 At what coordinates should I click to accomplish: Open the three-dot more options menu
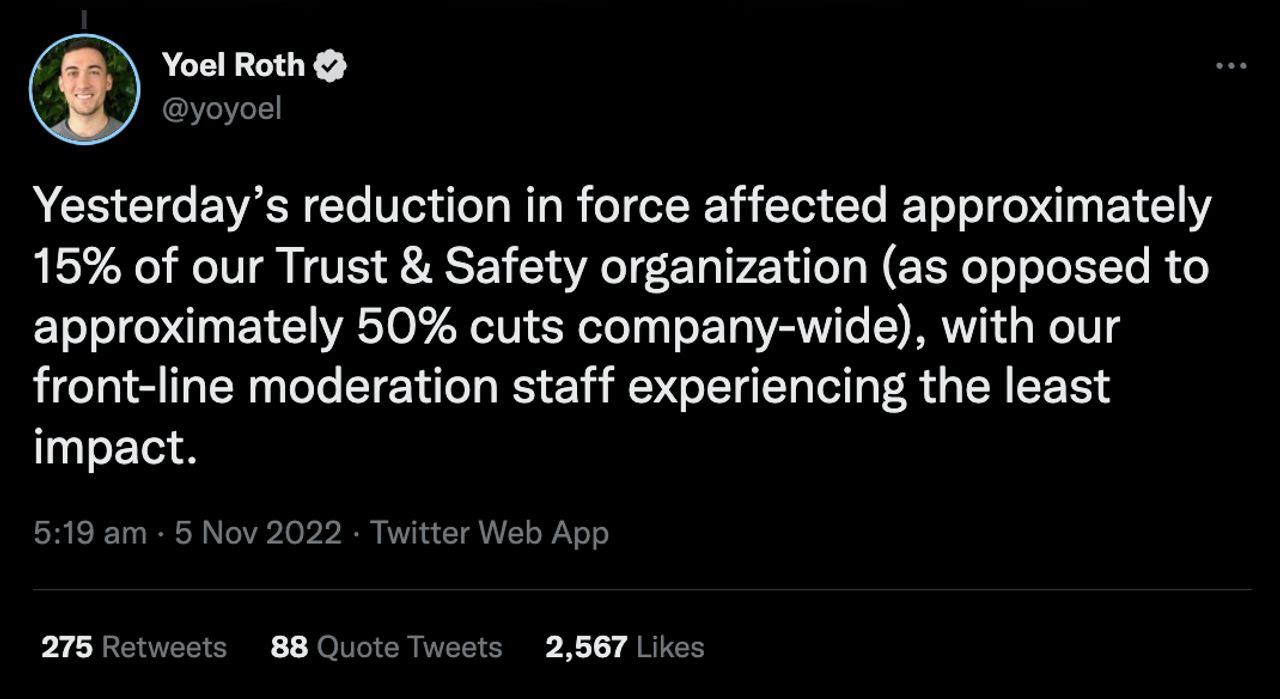pos(1231,66)
